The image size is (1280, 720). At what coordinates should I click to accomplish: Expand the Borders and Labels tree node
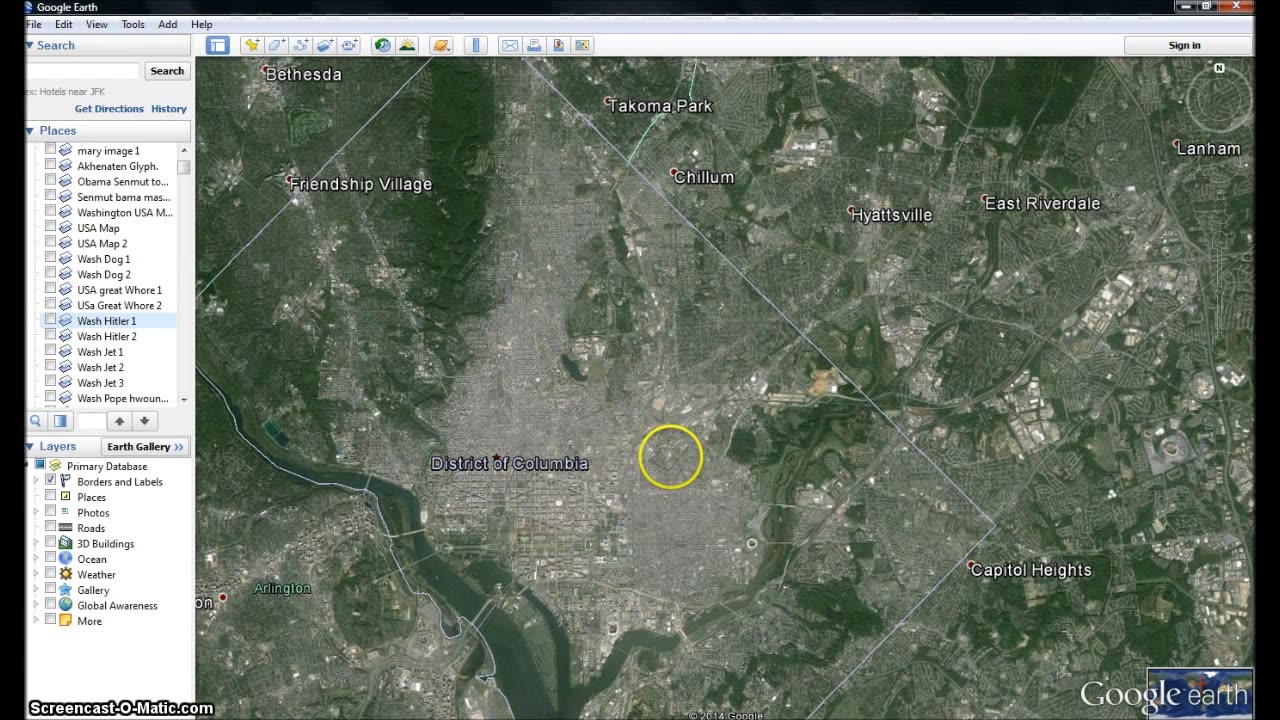click(37, 481)
